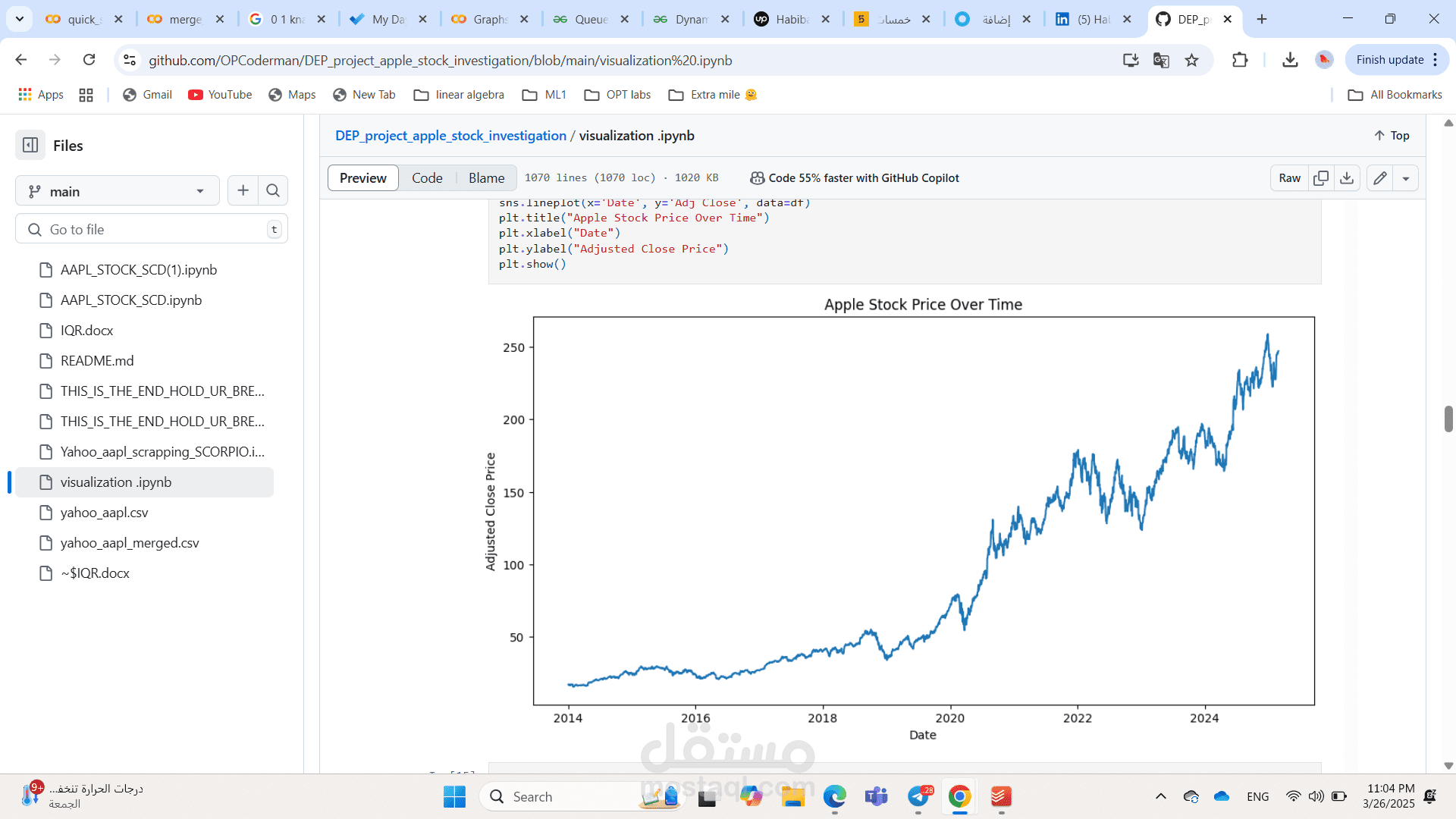Open OPT labs bookmark folder
The height and width of the screenshot is (819, 1456).
(617, 94)
